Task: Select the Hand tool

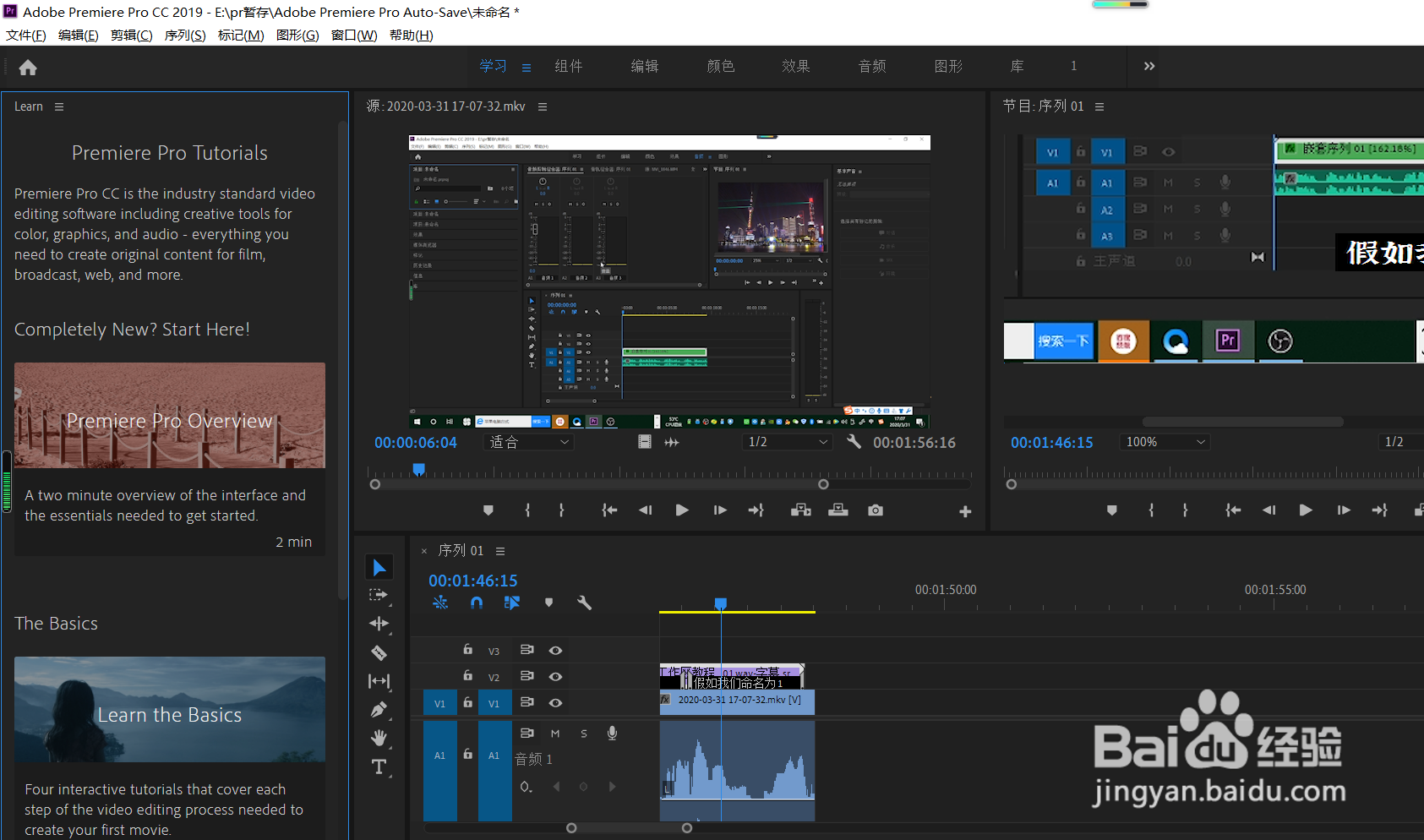Action: (379, 738)
